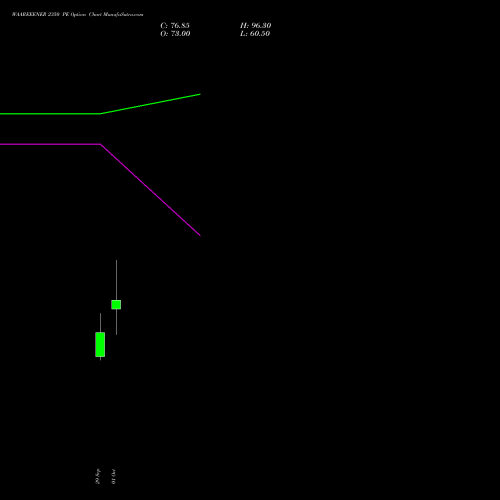
Task: Click the magenta indicator line
Action: point(100,144)
